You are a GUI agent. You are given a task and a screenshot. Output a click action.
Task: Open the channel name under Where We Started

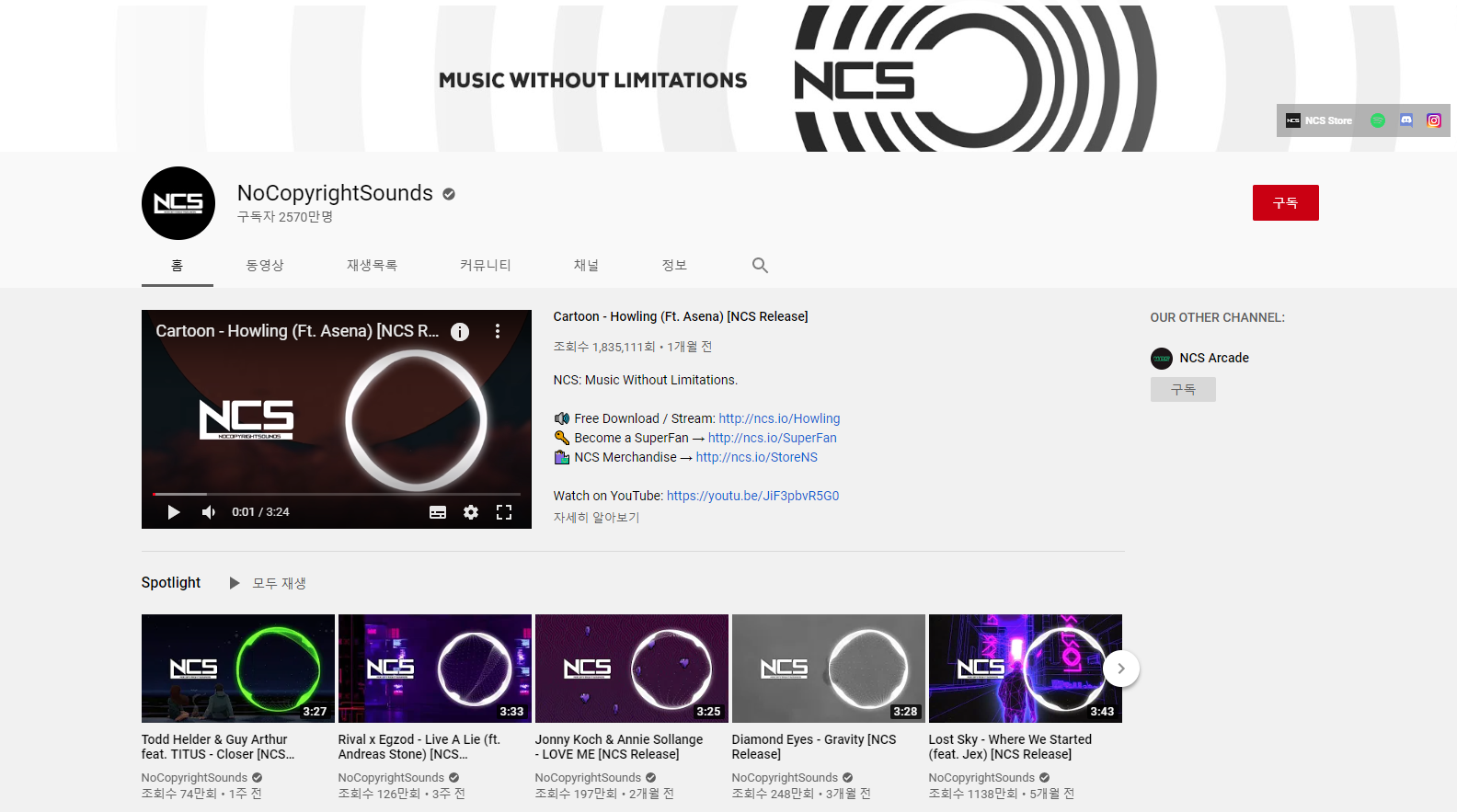click(981, 778)
